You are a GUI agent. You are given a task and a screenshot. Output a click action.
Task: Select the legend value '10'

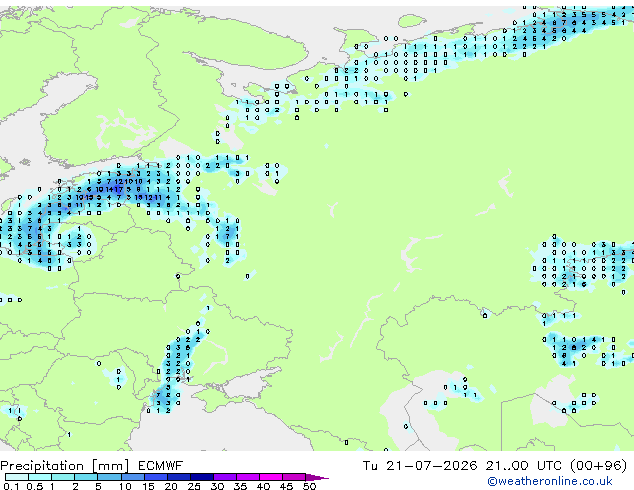point(125,486)
